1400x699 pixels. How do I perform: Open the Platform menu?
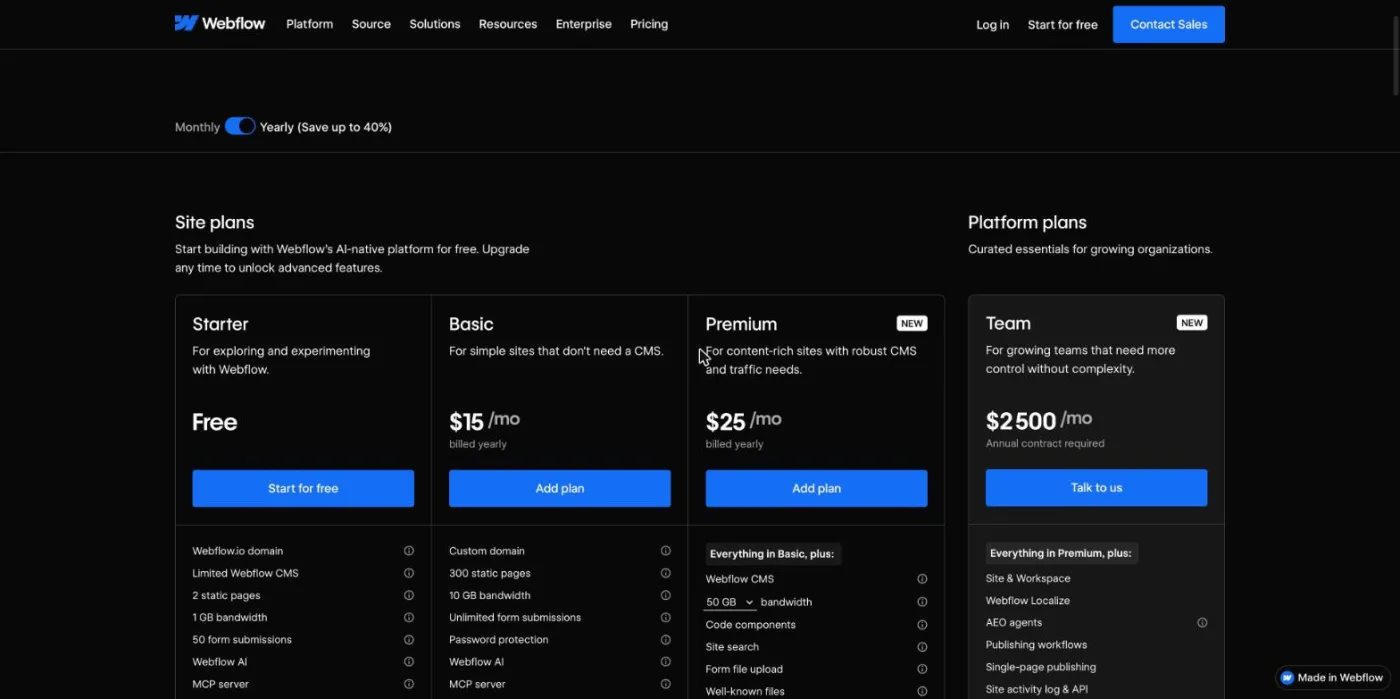[309, 24]
